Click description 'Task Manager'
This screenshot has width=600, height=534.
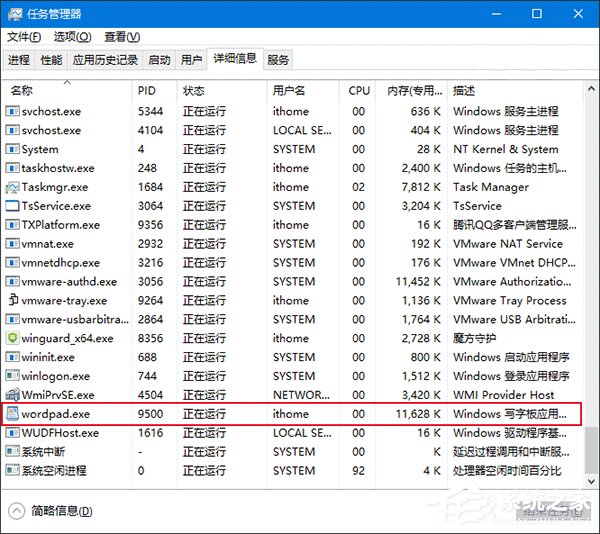pos(491,187)
